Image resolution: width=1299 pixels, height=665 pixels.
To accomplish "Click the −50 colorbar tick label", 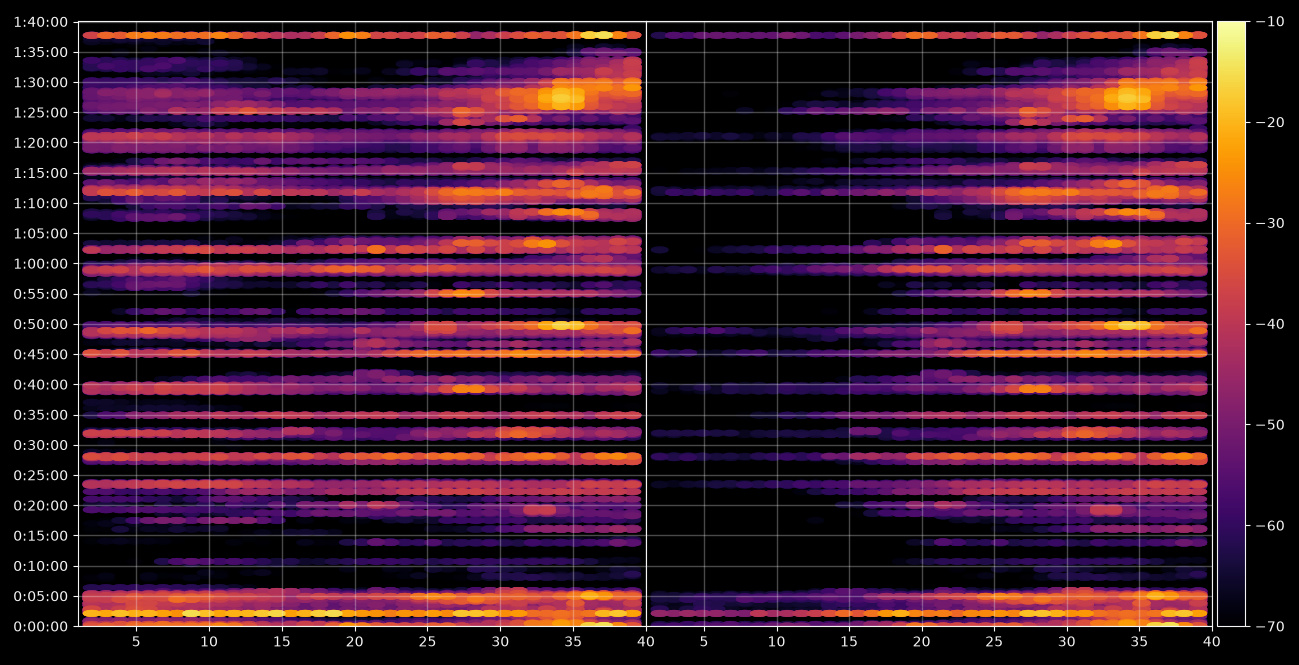I will click(x=1270, y=425).
